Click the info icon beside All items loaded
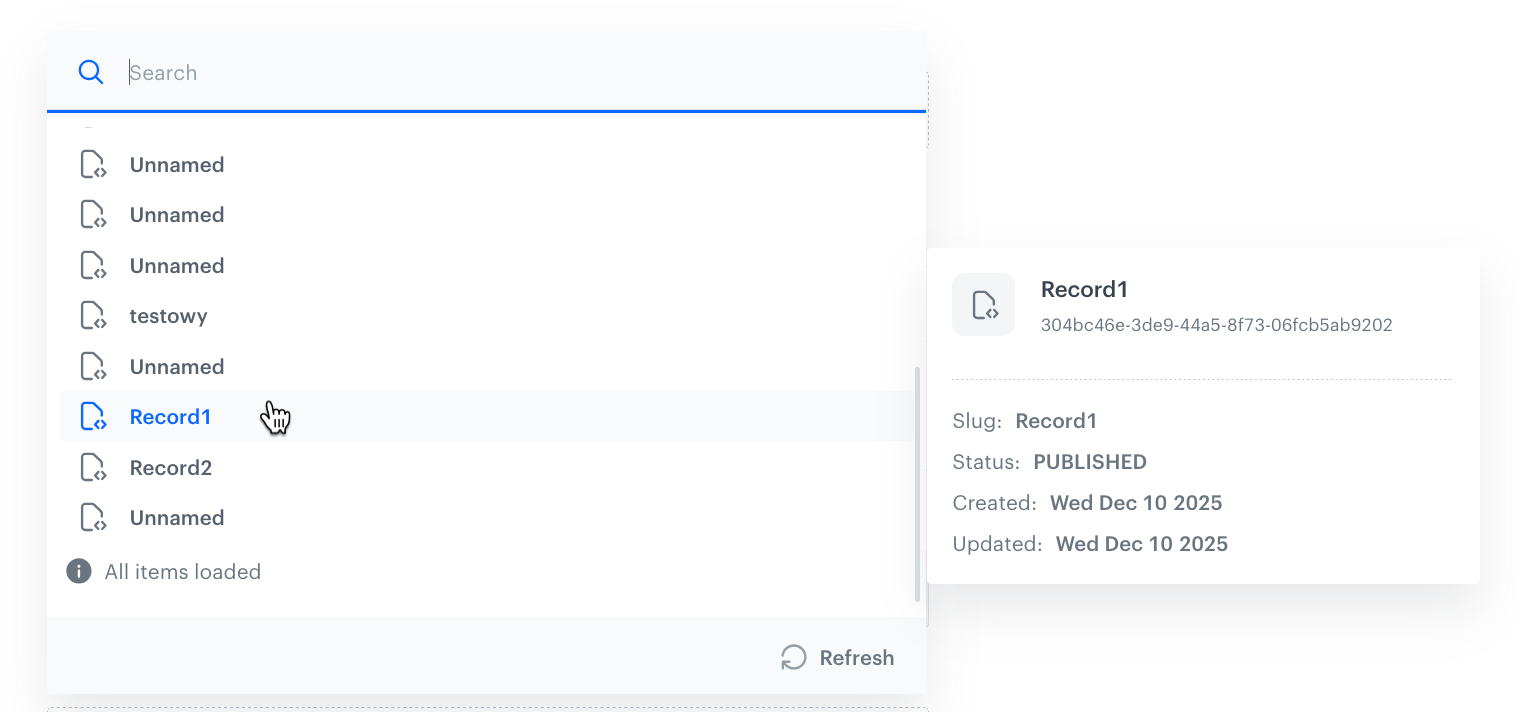The height and width of the screenshot is (712, 1520). [x=78, y=570]
